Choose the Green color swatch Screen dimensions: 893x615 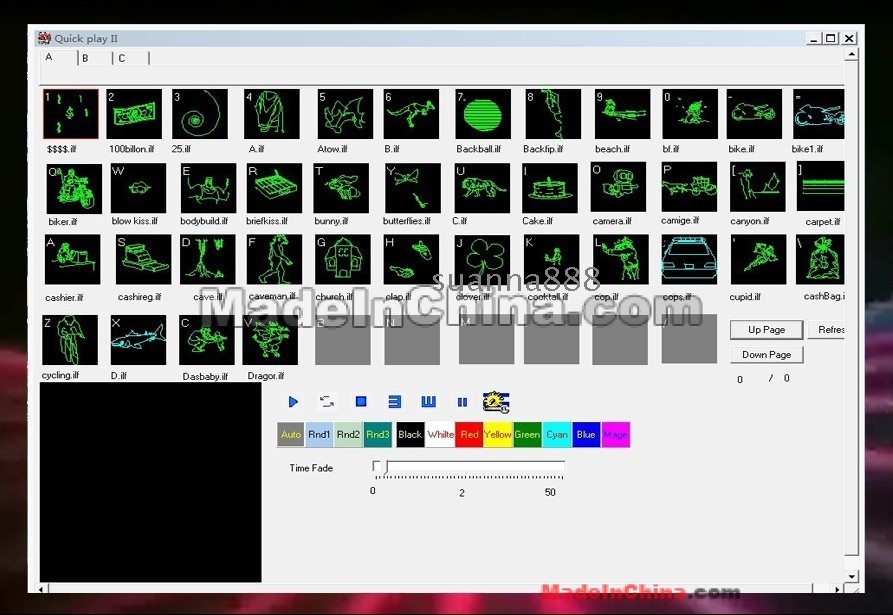(x=527, y=434)
